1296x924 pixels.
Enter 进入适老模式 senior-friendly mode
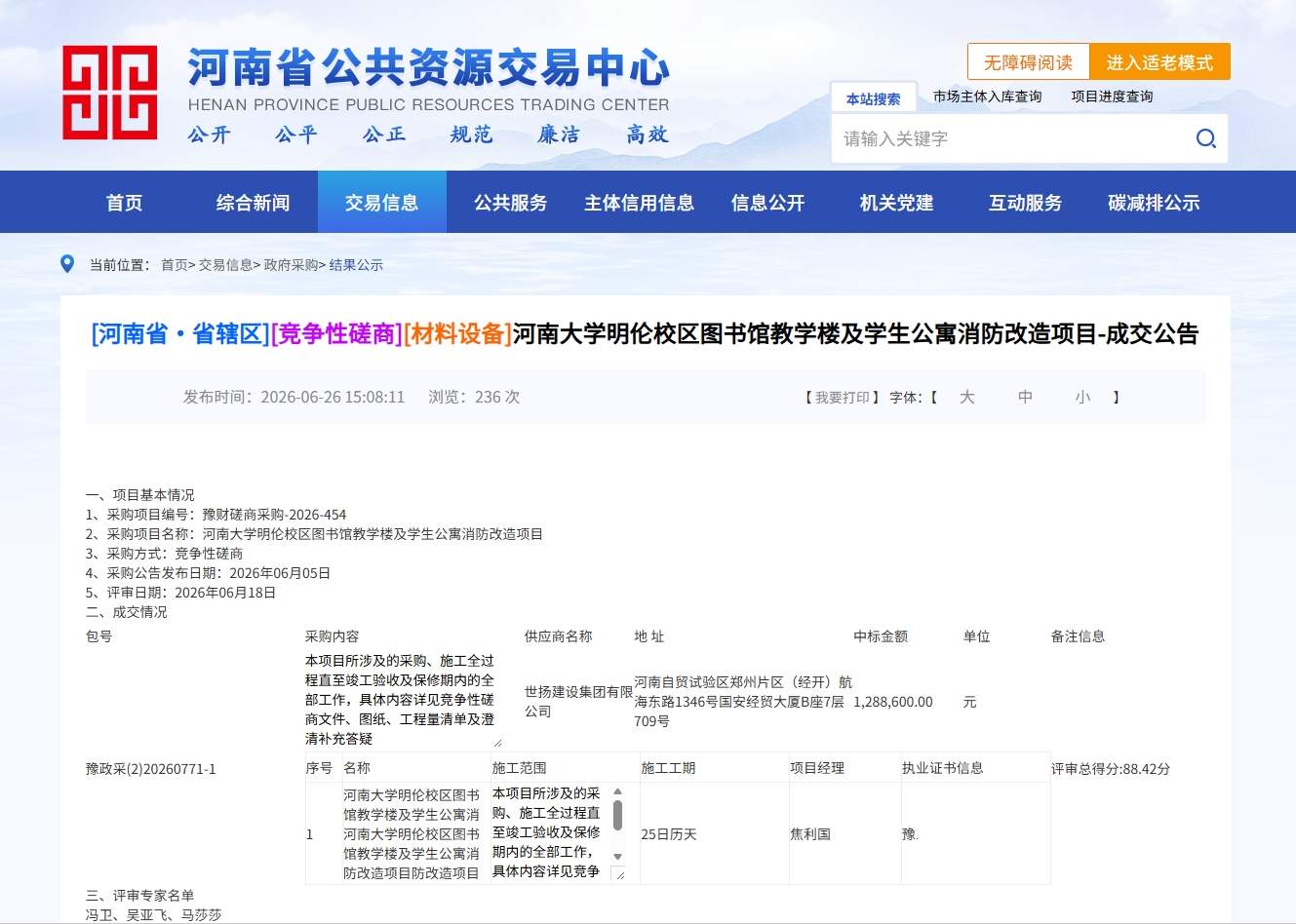1159,61
